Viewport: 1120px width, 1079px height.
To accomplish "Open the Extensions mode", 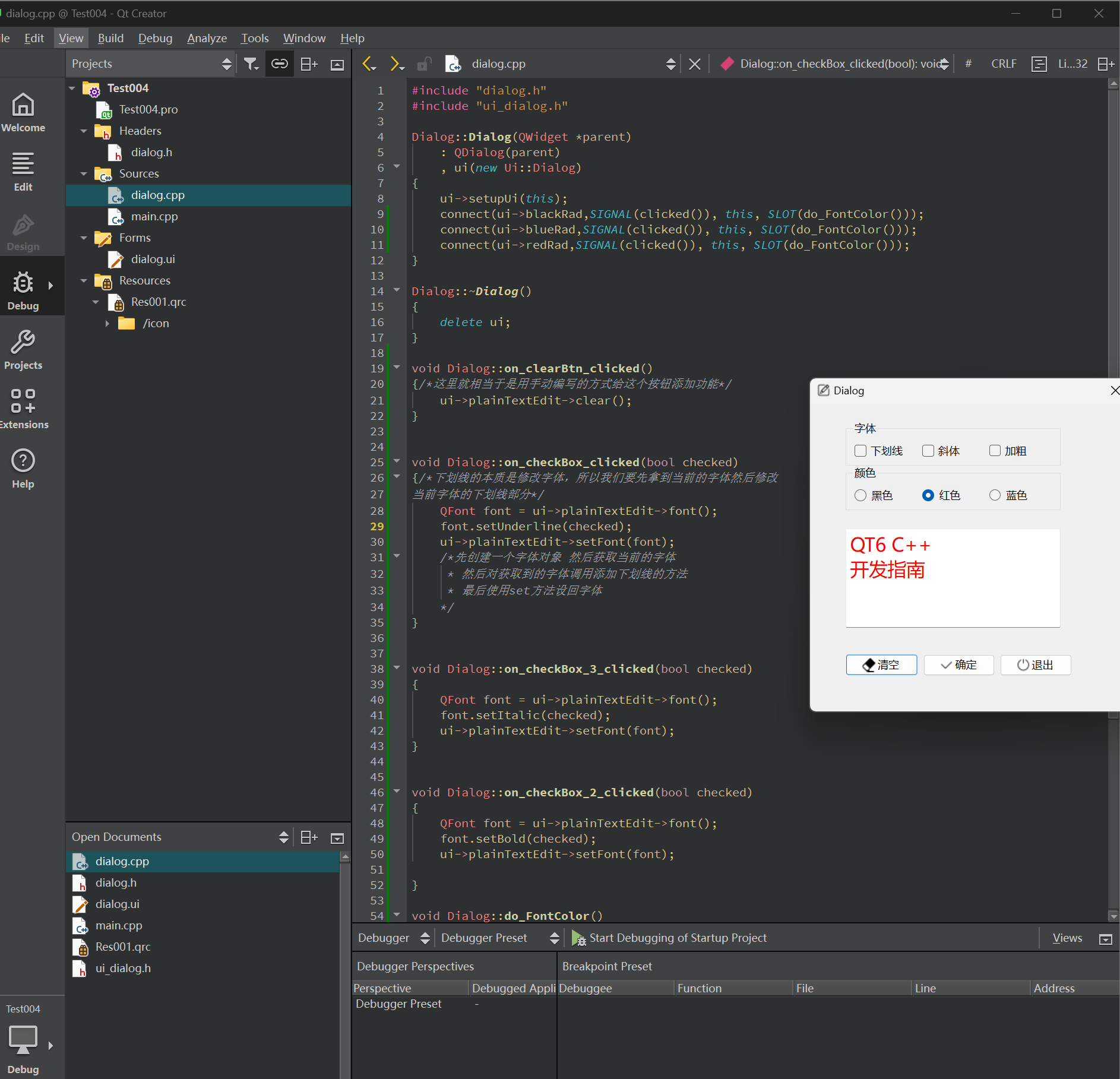I will 23,409.
